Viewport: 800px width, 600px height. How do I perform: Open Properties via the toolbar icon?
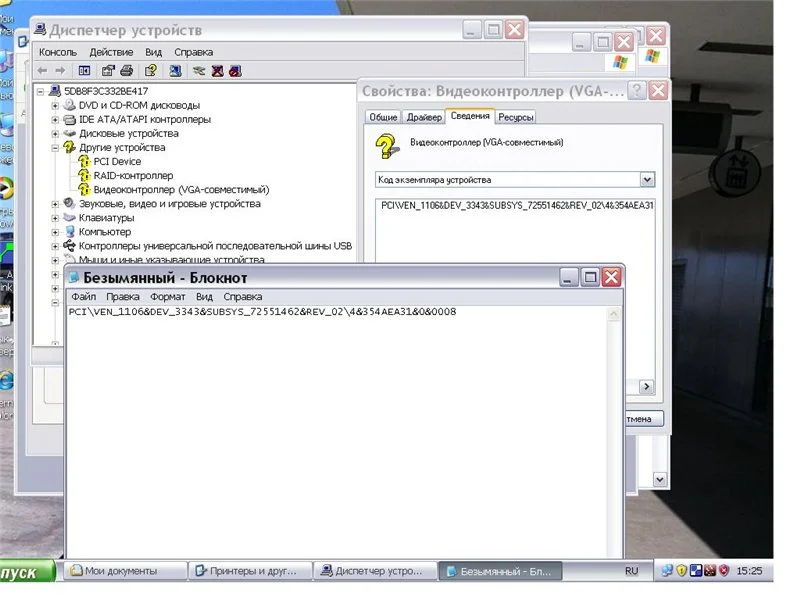point(108,71)
